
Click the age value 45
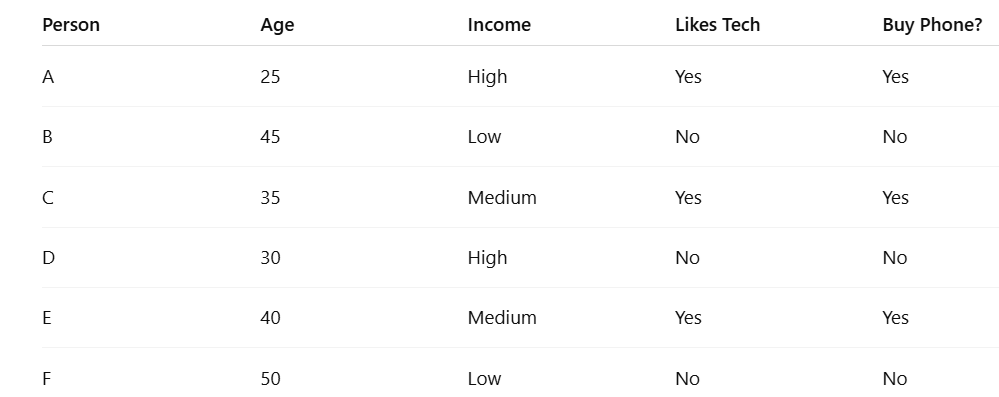click(x=270, y=137)
